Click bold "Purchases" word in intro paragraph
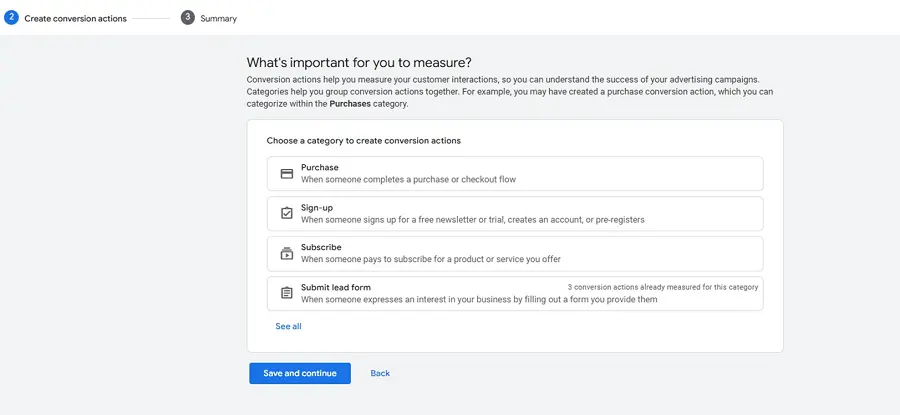 click(350, 104)
